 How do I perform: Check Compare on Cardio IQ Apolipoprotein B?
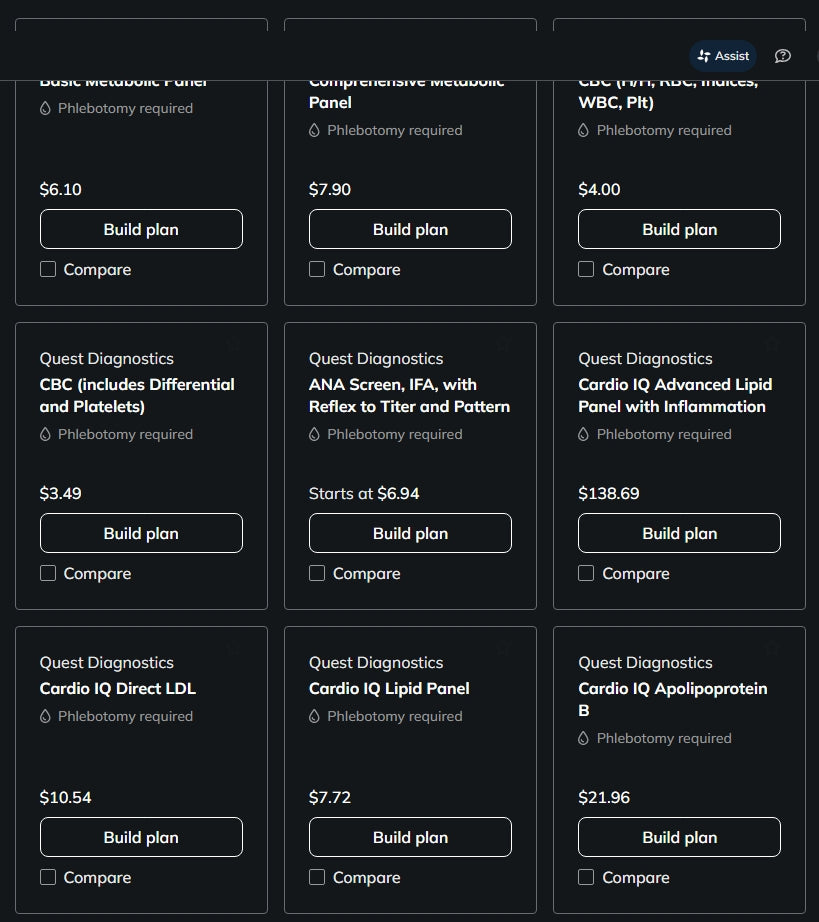(x=585, y=877)
